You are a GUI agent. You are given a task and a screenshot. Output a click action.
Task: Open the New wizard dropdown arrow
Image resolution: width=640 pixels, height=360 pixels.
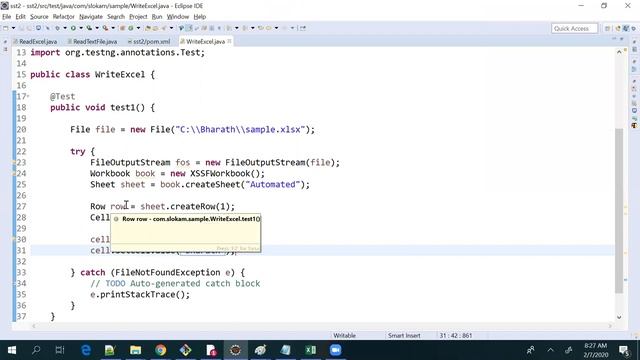click(13, 28)
